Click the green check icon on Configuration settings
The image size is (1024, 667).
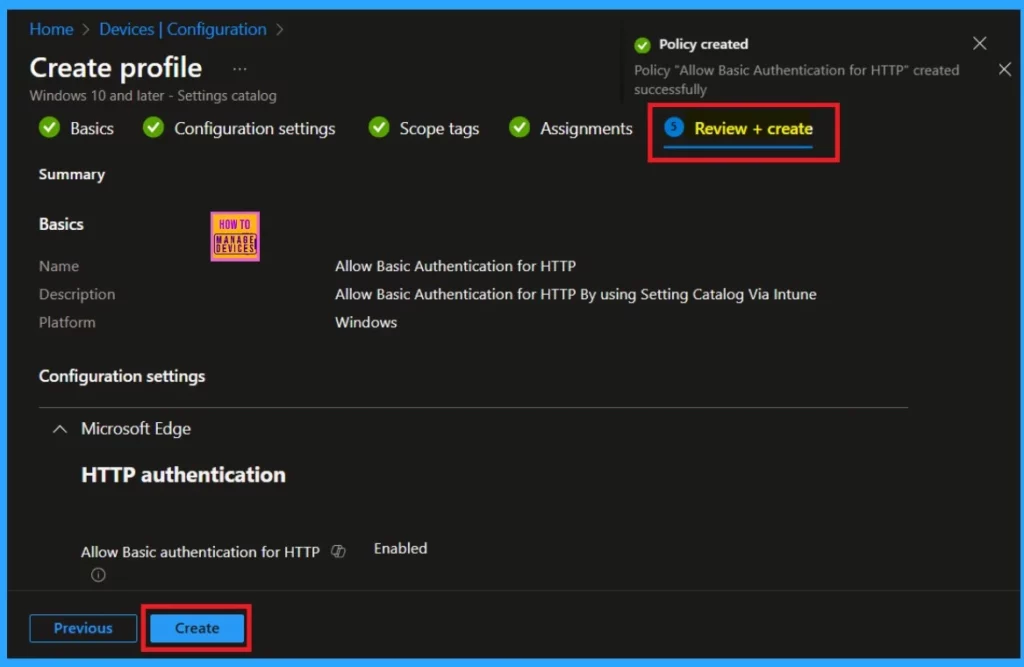point(153,127)
